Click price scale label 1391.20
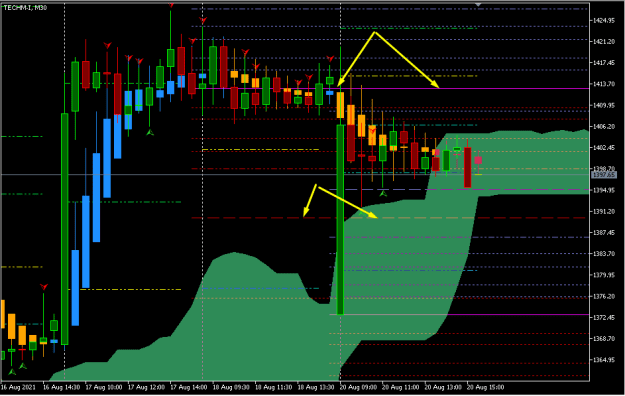The width and height of the screenshot is (625, 396). point(604,211)
